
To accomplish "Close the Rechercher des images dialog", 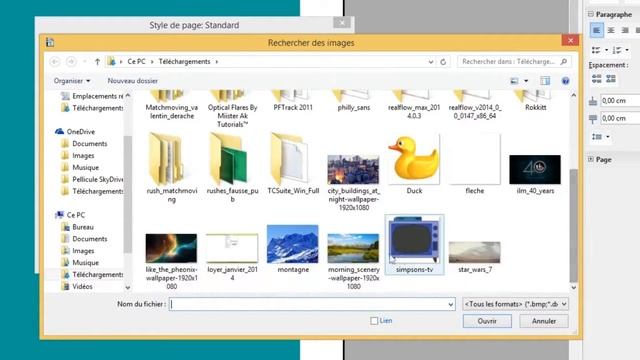I will point(570,40).
